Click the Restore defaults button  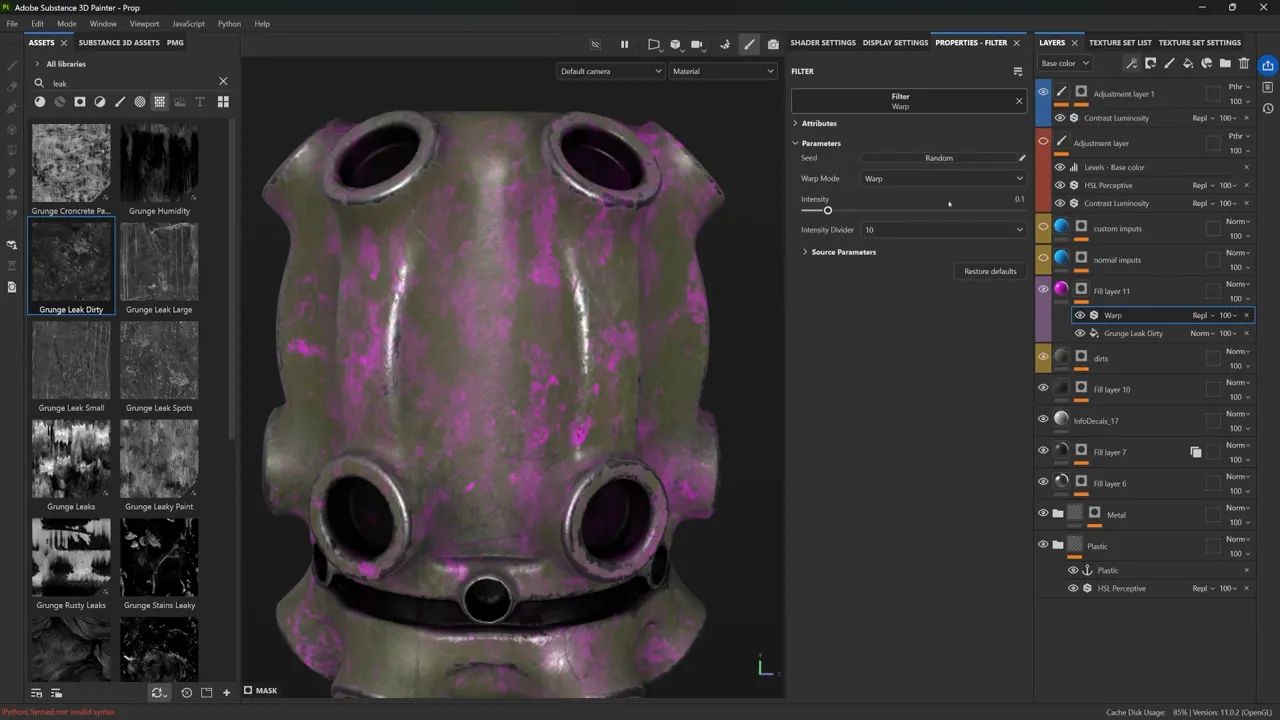coord(990,271)
